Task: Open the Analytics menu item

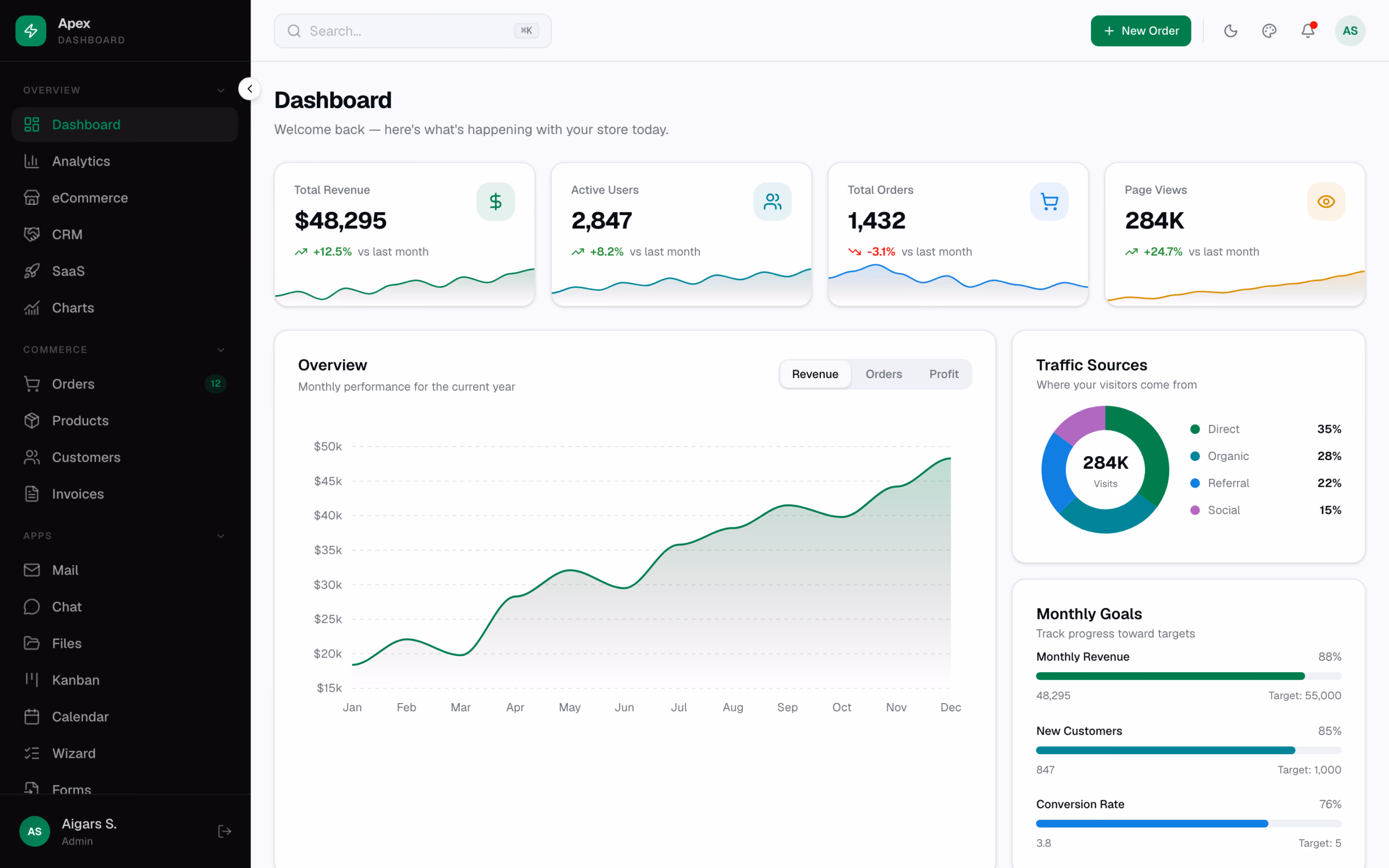Action: point(125,161)
